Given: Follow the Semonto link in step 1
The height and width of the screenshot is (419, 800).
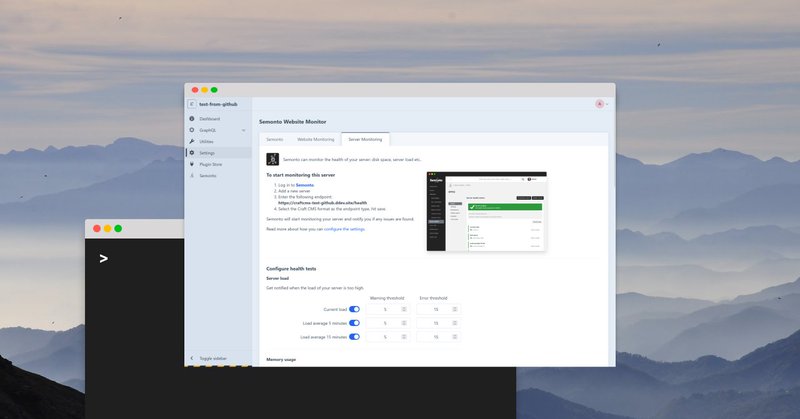Looking at the screenshot, I should 305,185.
